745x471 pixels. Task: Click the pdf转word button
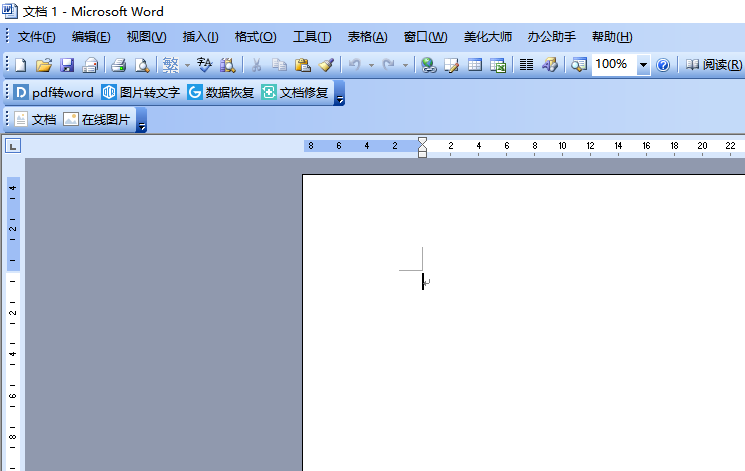point(53,93)
